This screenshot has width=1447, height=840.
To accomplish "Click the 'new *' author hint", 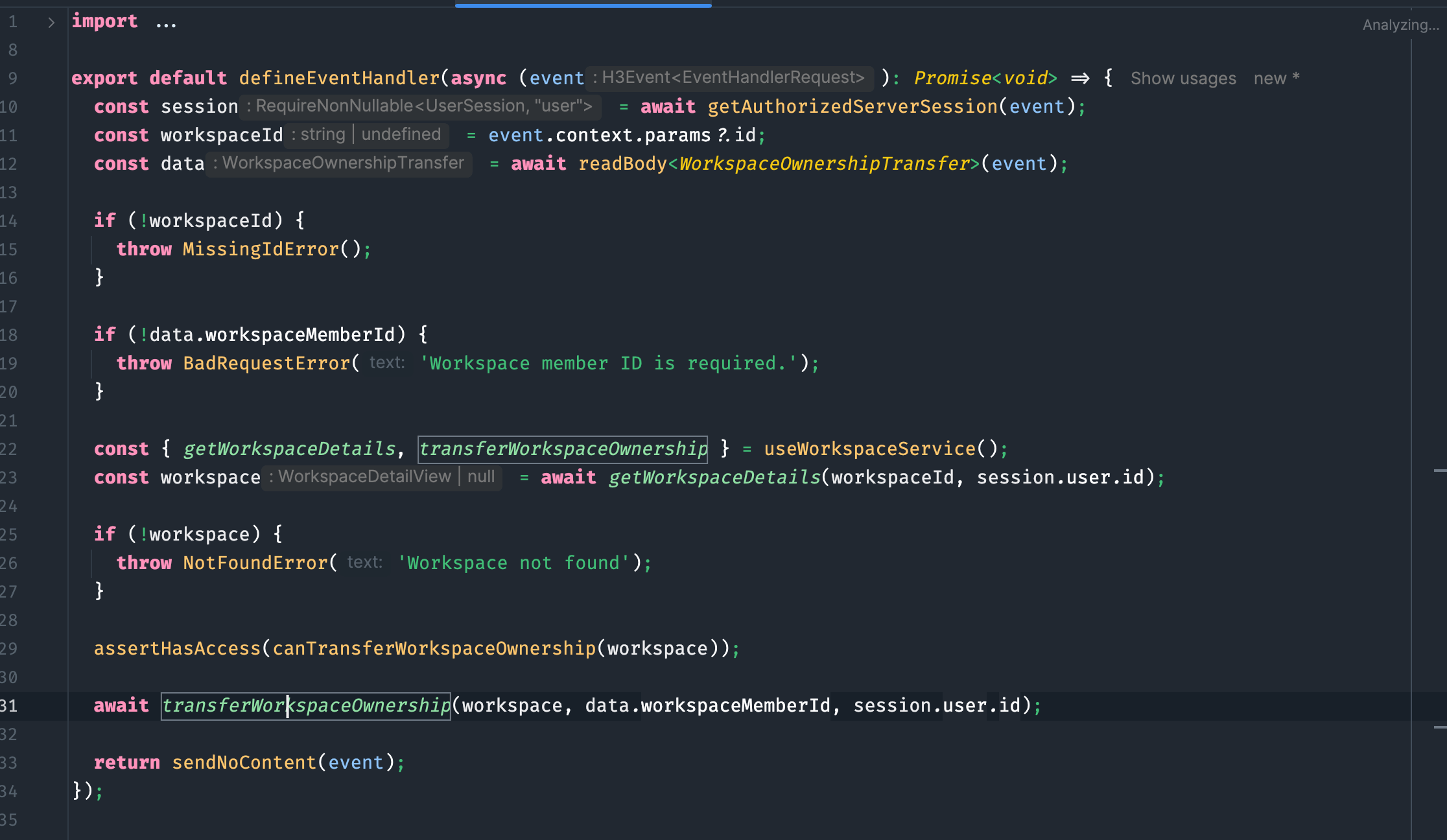I will (x=1276, y=78).
